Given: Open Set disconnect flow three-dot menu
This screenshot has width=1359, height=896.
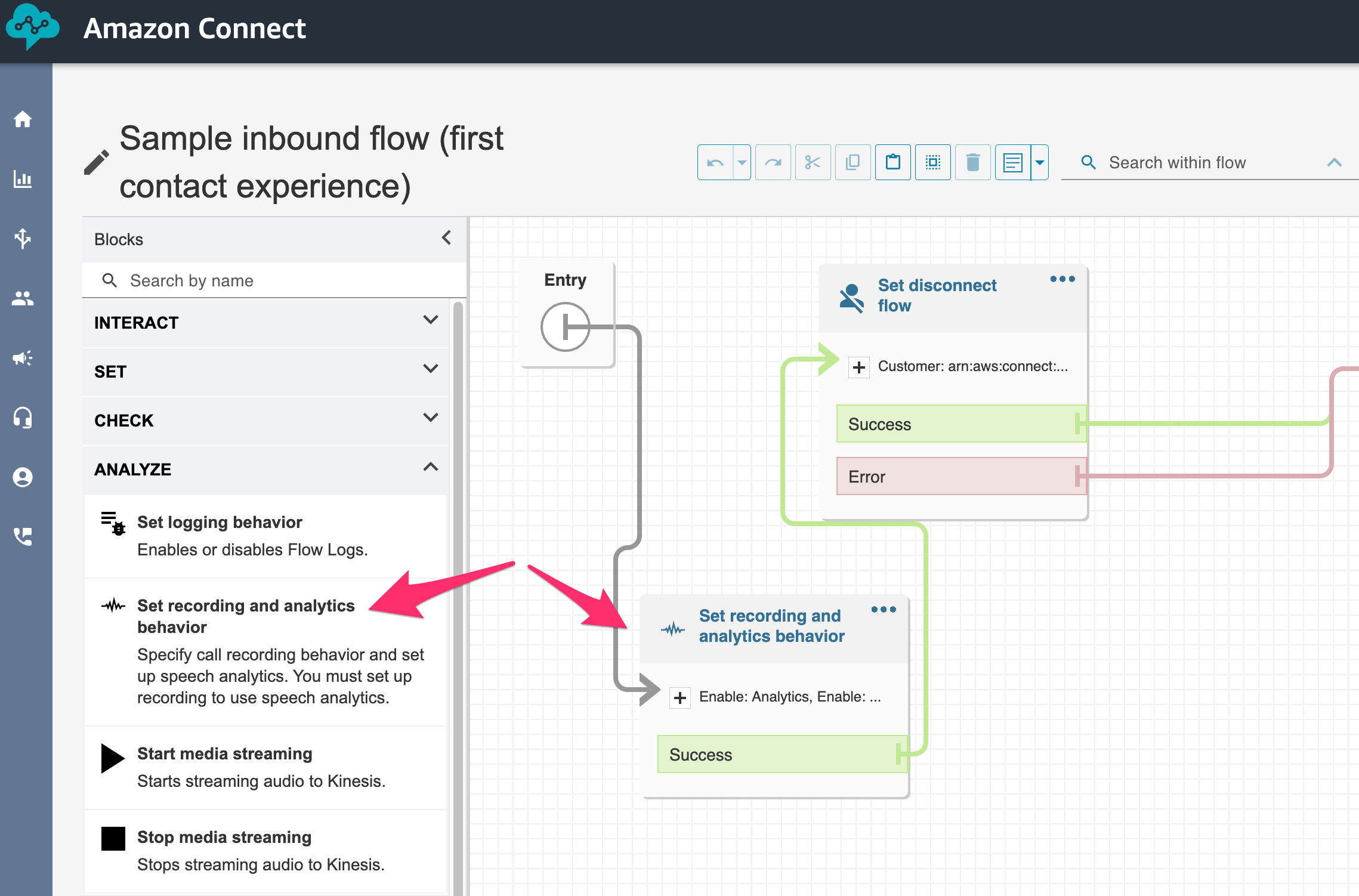Looking at the screenshot, I should (1063, 279).
